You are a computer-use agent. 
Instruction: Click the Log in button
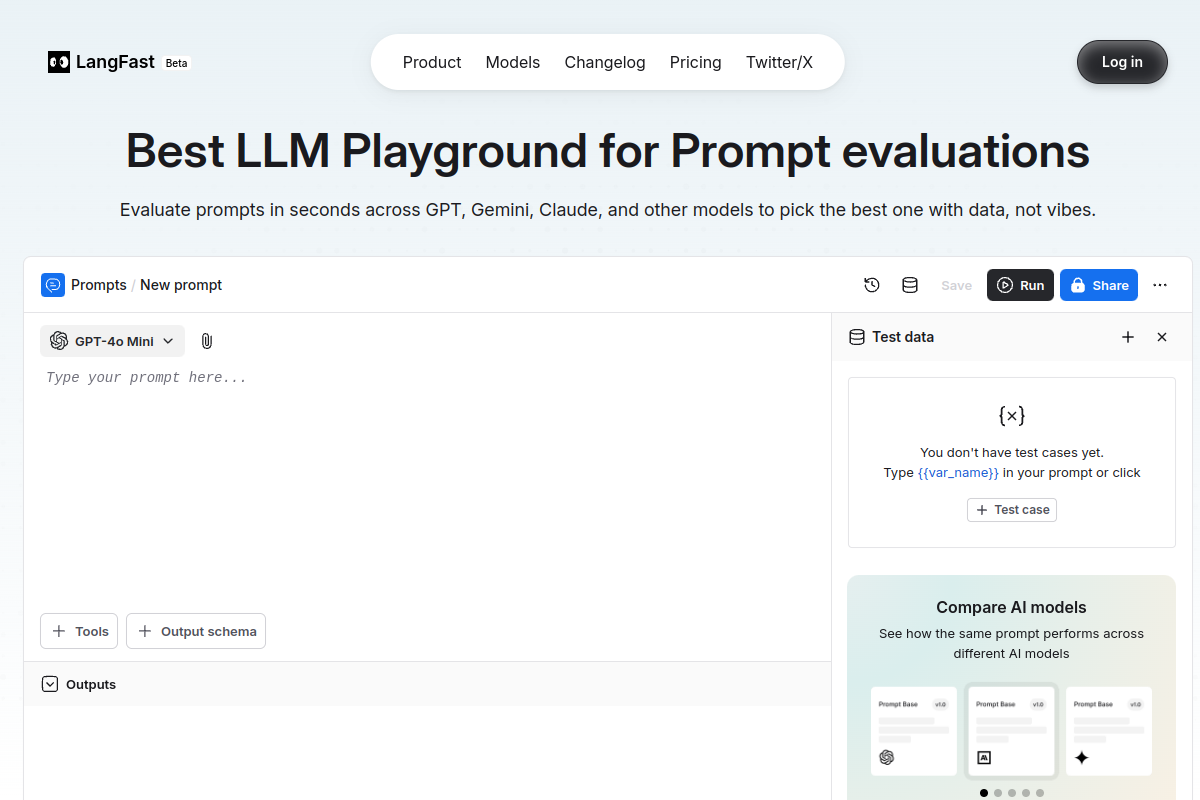(x=1122, y=62)
